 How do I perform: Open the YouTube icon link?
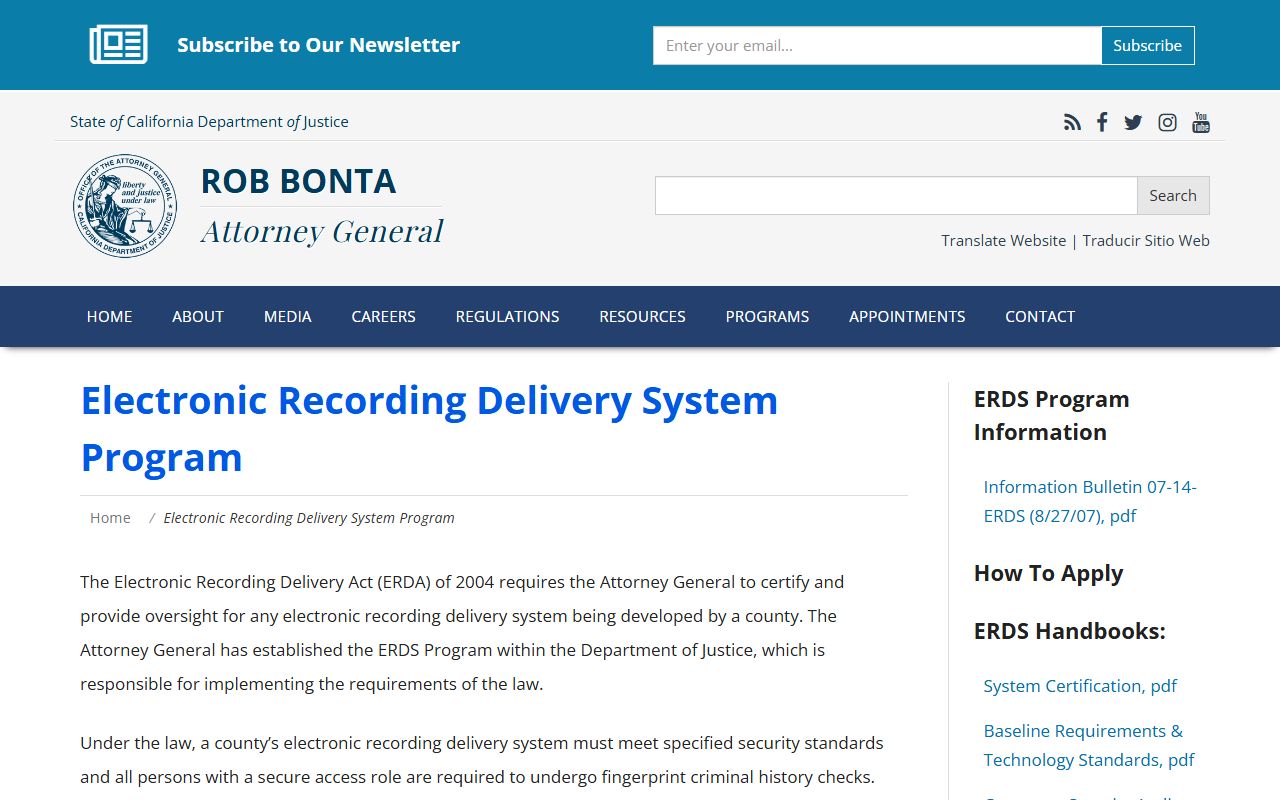click(x=1201, y=122)
